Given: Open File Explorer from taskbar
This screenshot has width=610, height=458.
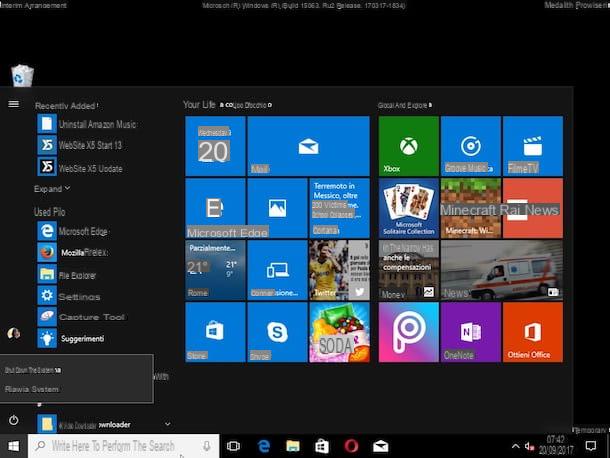Looking at the screenshot, I should [x=293, y=446].
